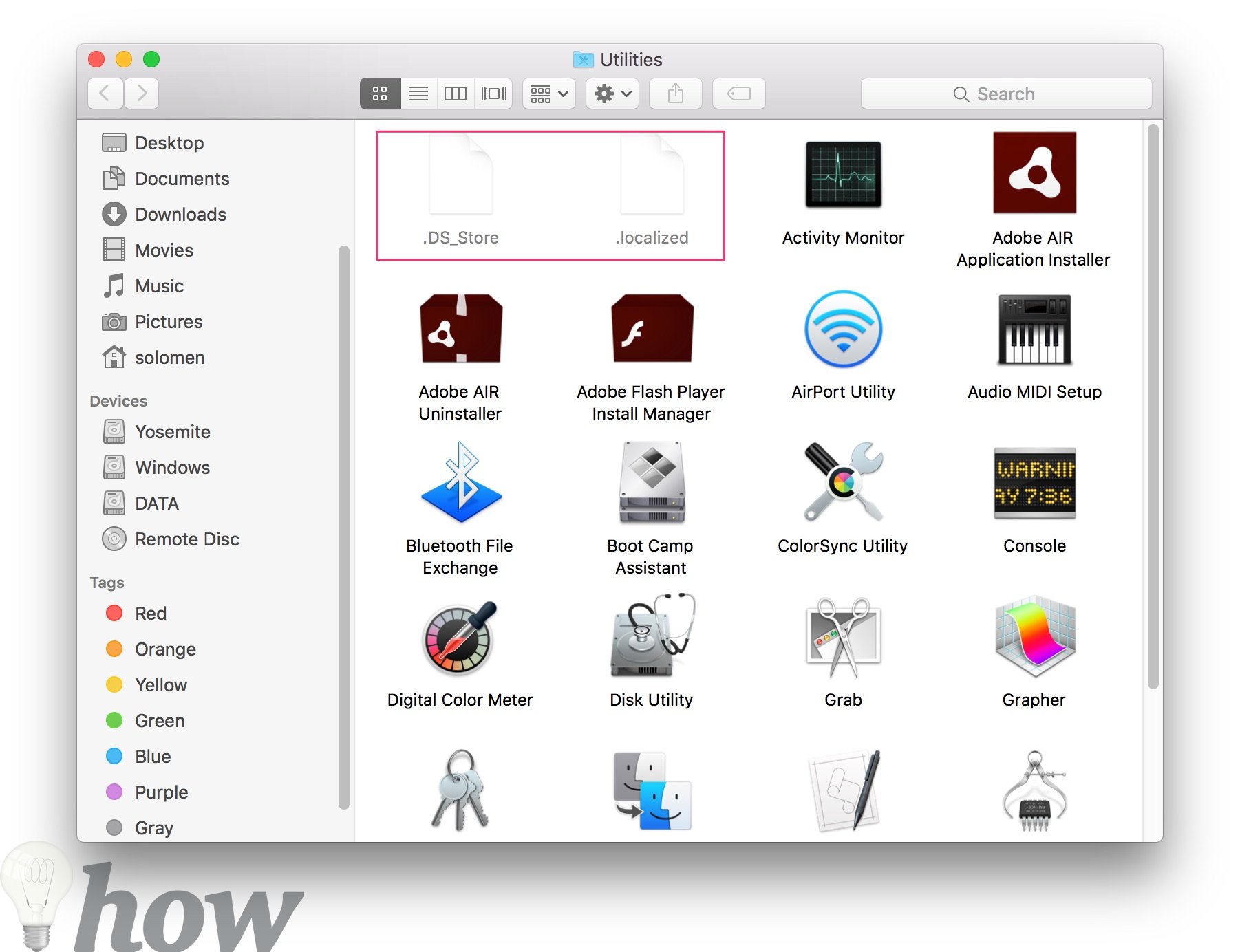Select the Script Editor pen icon
This screenshot has width=1240, height=952.
pyautogui.click(x=844, y=791)
